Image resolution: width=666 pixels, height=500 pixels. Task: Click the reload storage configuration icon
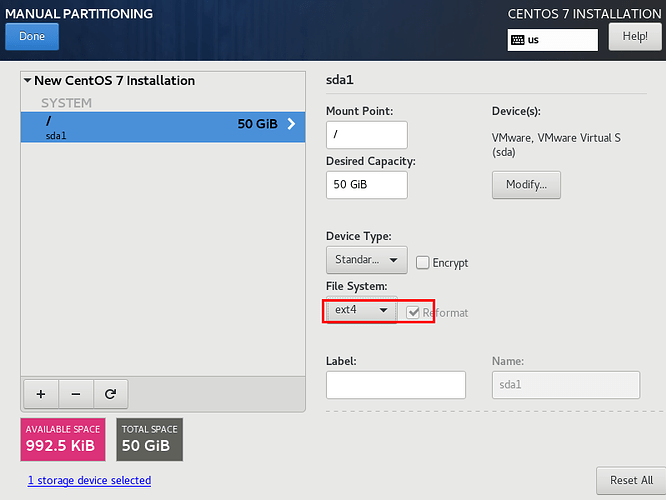110,394
